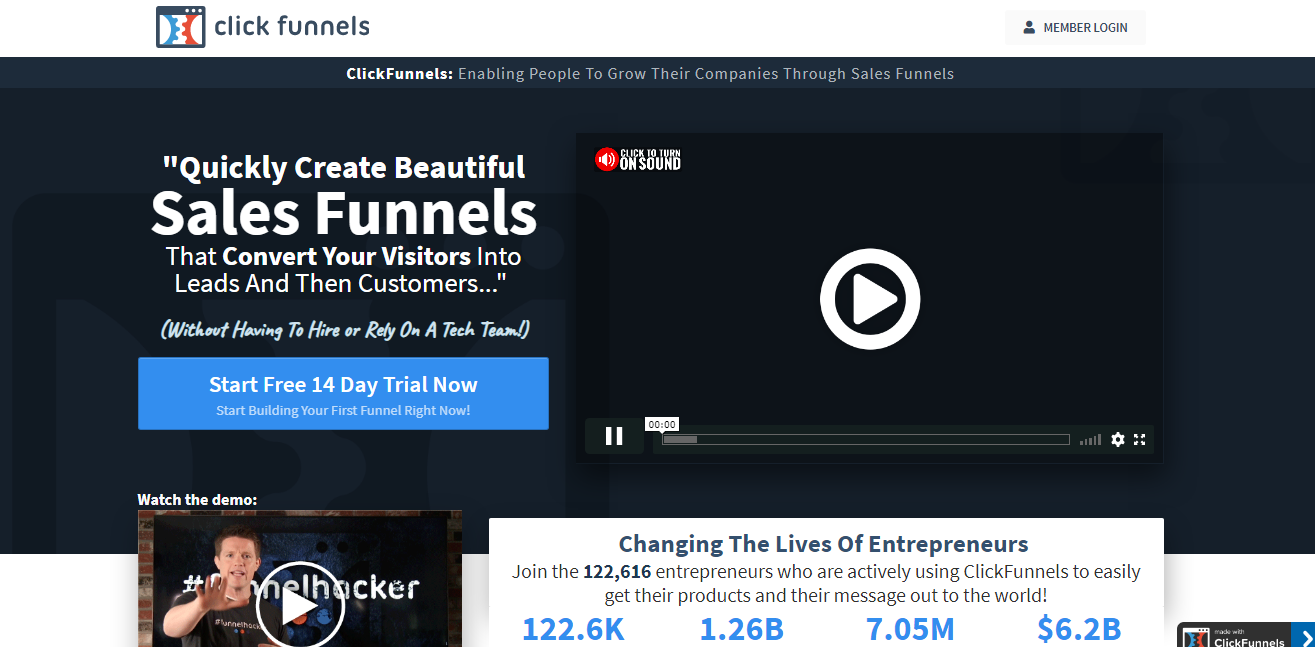1315x647 pixels.
Task: Open the Member Login button
Action: pos(1075,28)
